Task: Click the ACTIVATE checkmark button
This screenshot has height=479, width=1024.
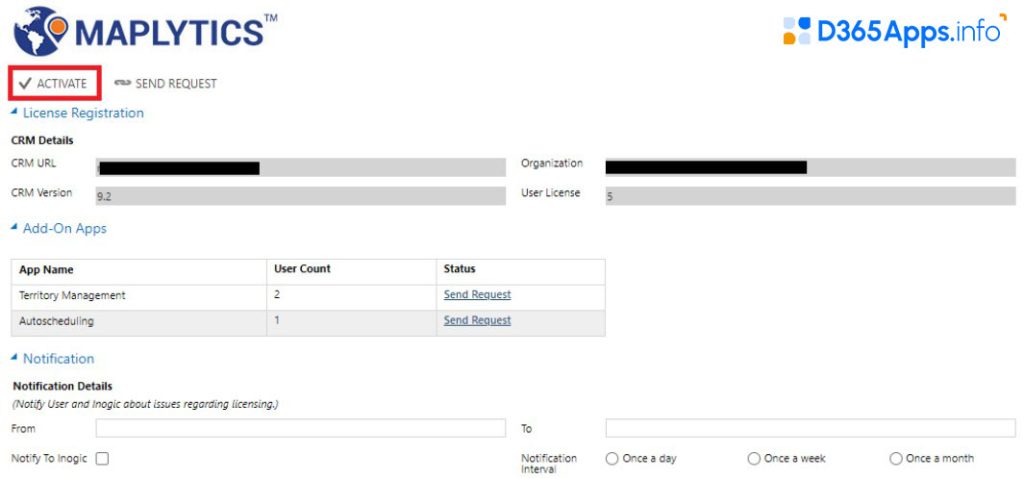Action: tap(54, 84)
